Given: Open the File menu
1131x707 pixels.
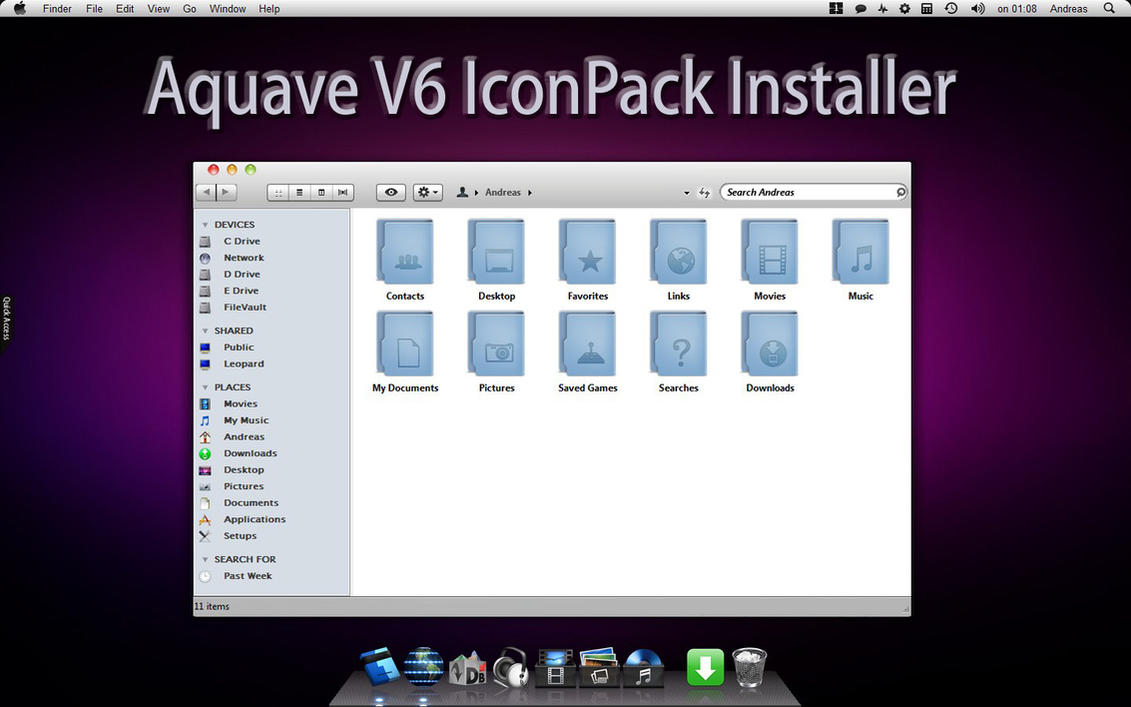Looking at the screenshot, I should click(x=94, y=9).
